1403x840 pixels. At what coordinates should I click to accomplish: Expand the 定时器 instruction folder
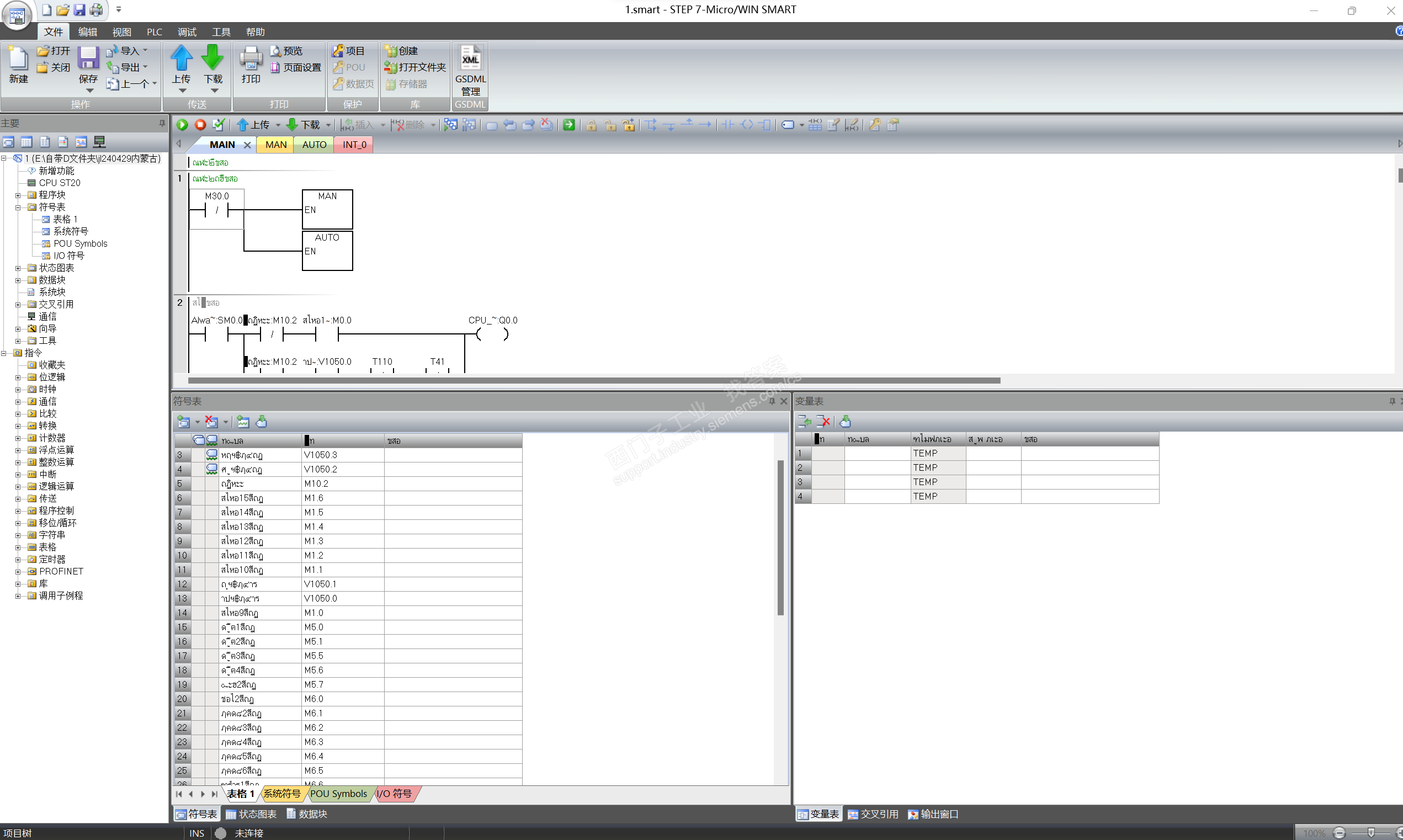point(18,559)
